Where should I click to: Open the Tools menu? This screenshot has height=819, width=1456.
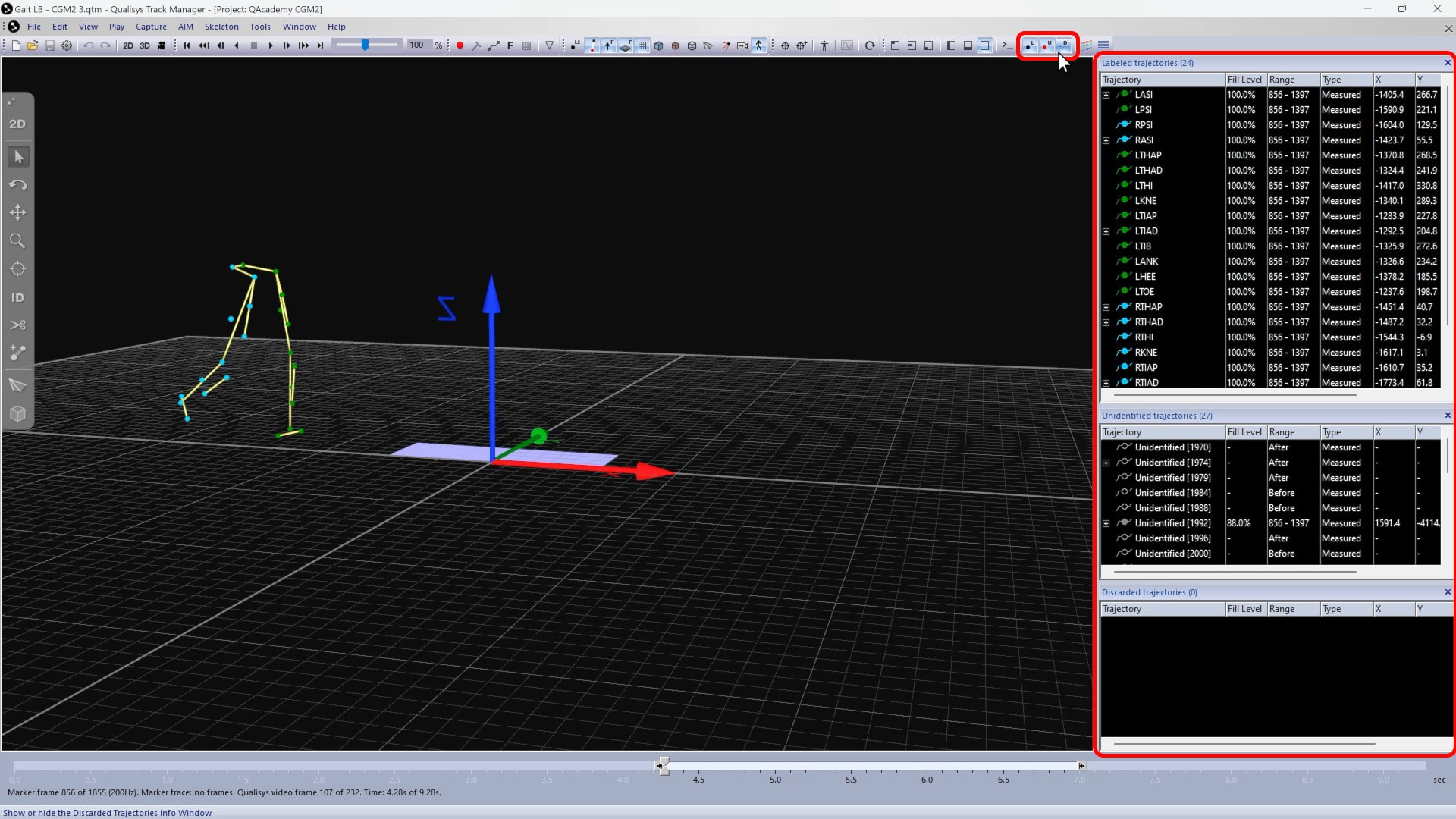(260, 27)
